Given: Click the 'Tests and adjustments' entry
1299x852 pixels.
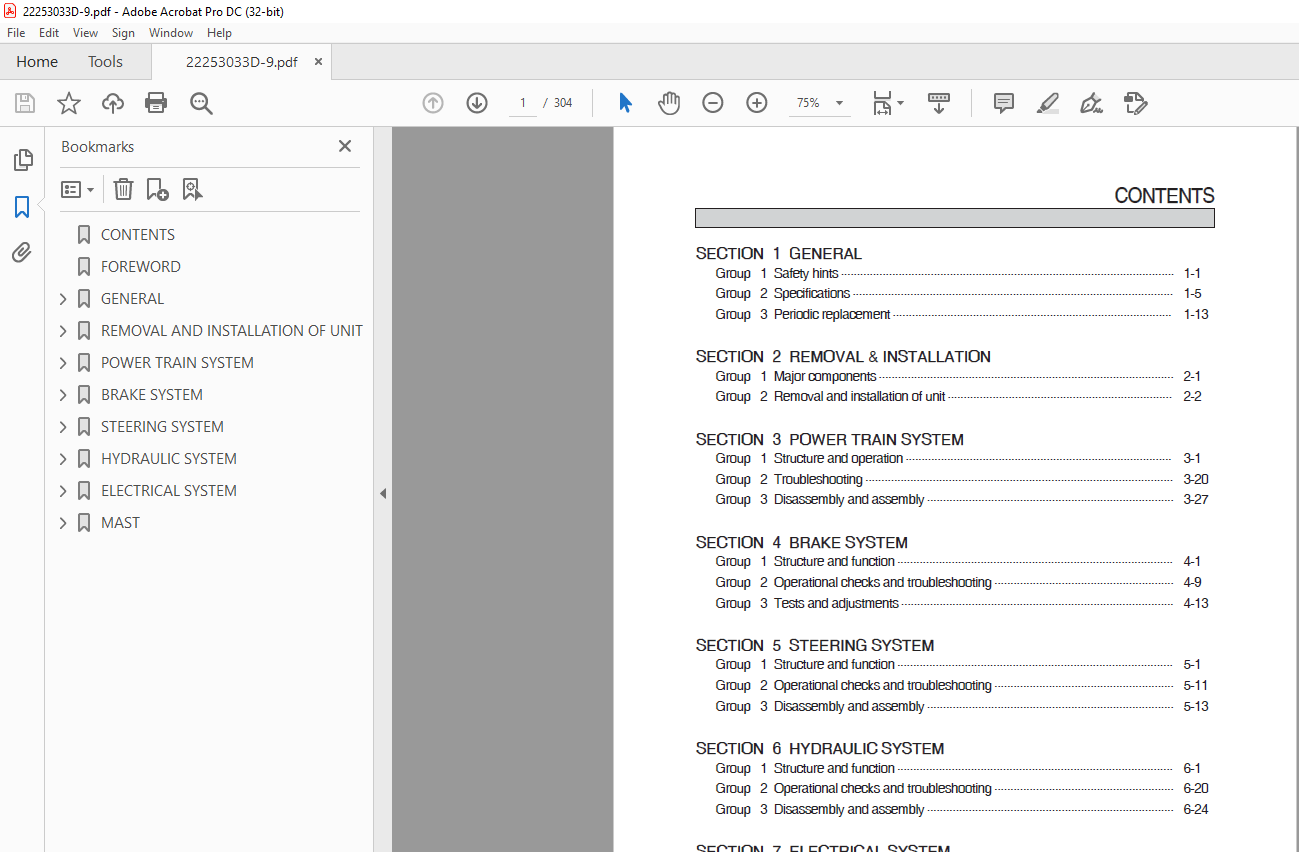Looking at the screenshot, I should point(836,603).
